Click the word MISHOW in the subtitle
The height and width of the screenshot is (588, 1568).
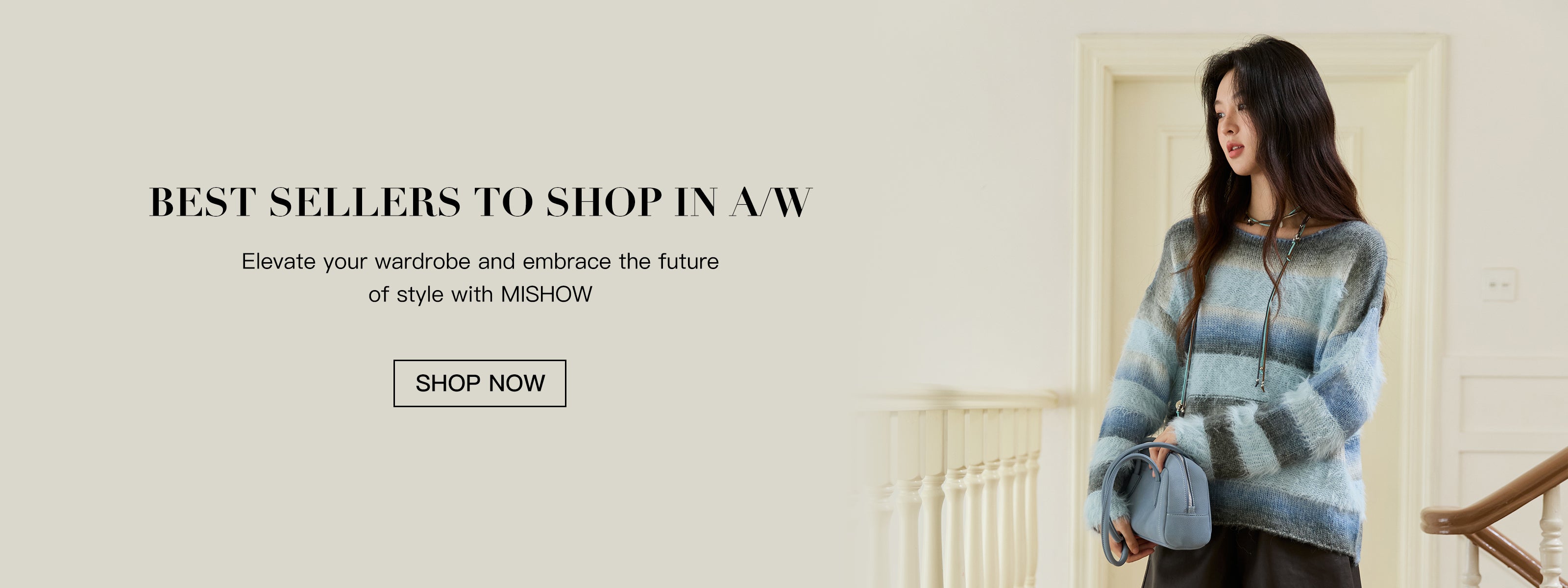(x=546, y=294)
